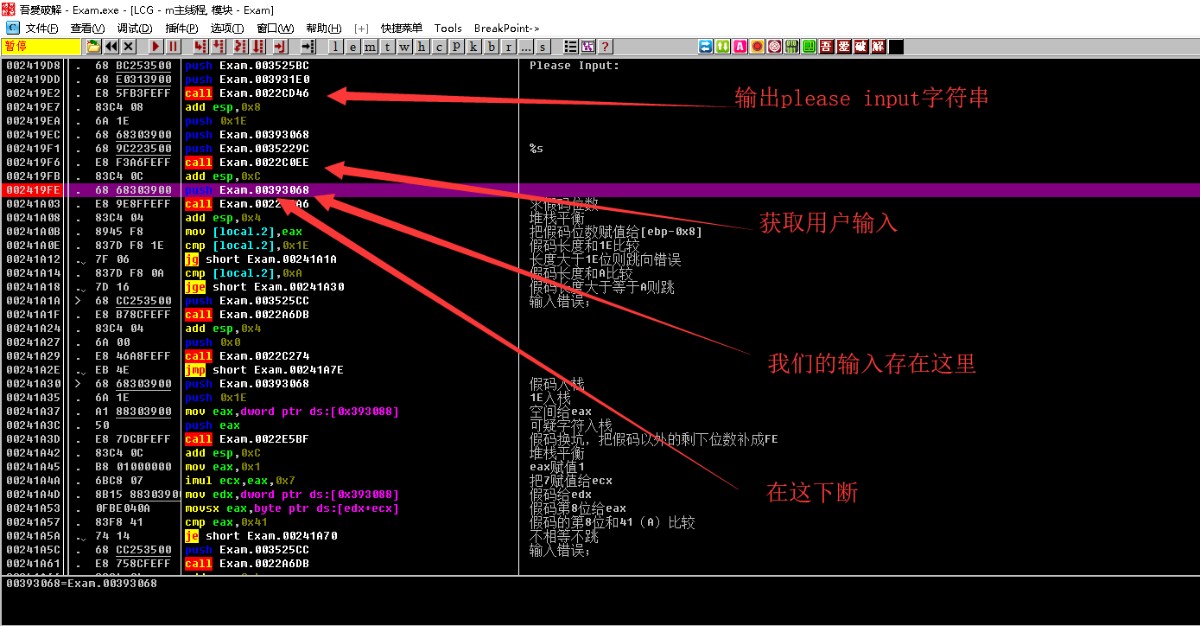This screenshot has width=1200, height=626.
Task: Click the Trace Over toolbar icon
Action: tap(259, 46)
